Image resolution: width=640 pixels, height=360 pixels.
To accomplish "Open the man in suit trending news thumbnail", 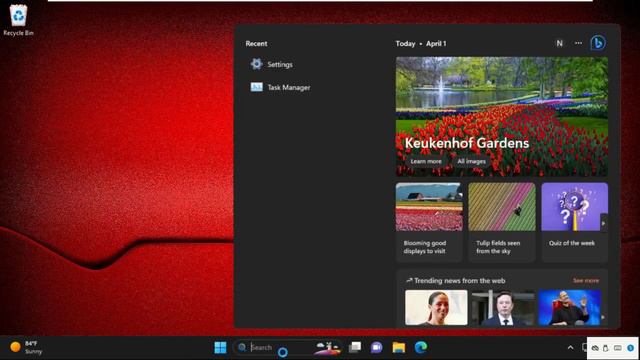I will coord(503,307).
